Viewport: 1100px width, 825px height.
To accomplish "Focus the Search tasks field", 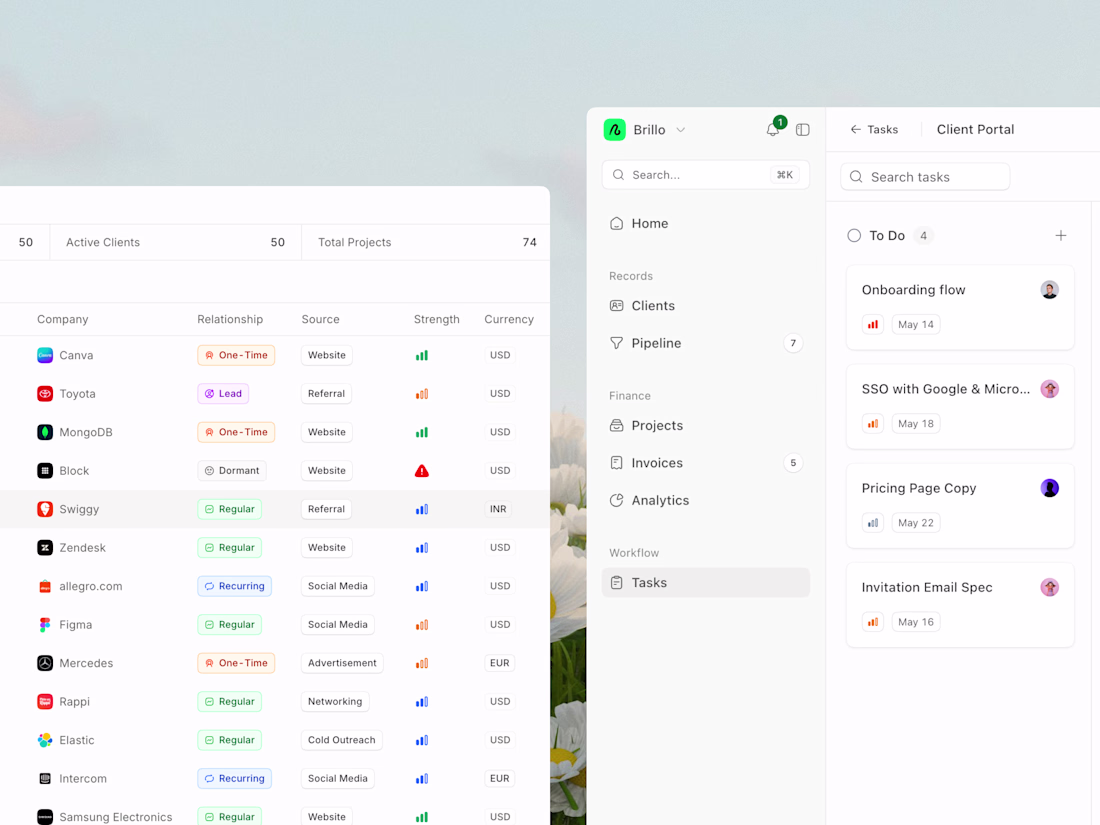I will 925,177.
